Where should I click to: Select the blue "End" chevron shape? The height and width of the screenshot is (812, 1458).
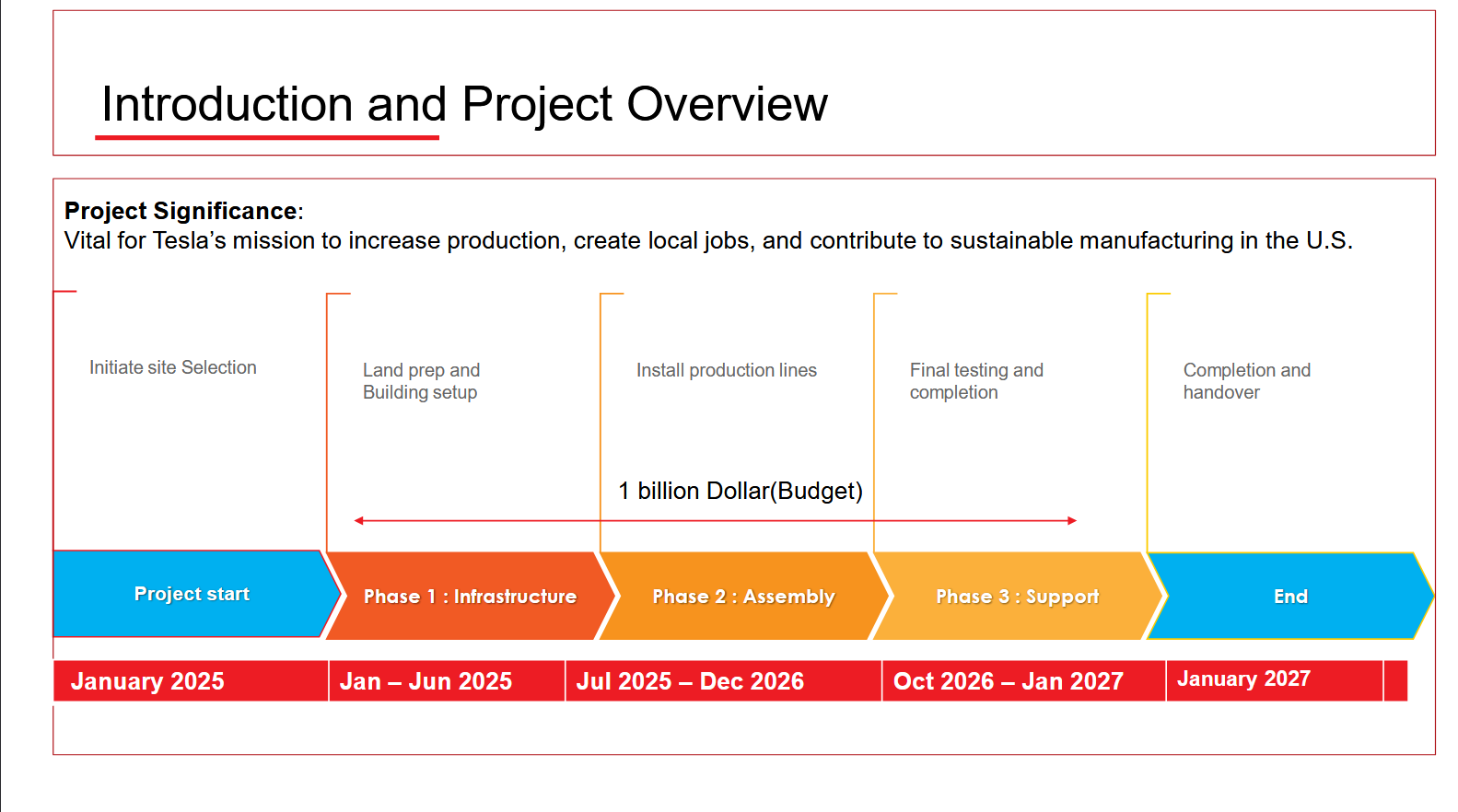(1289, 597)
